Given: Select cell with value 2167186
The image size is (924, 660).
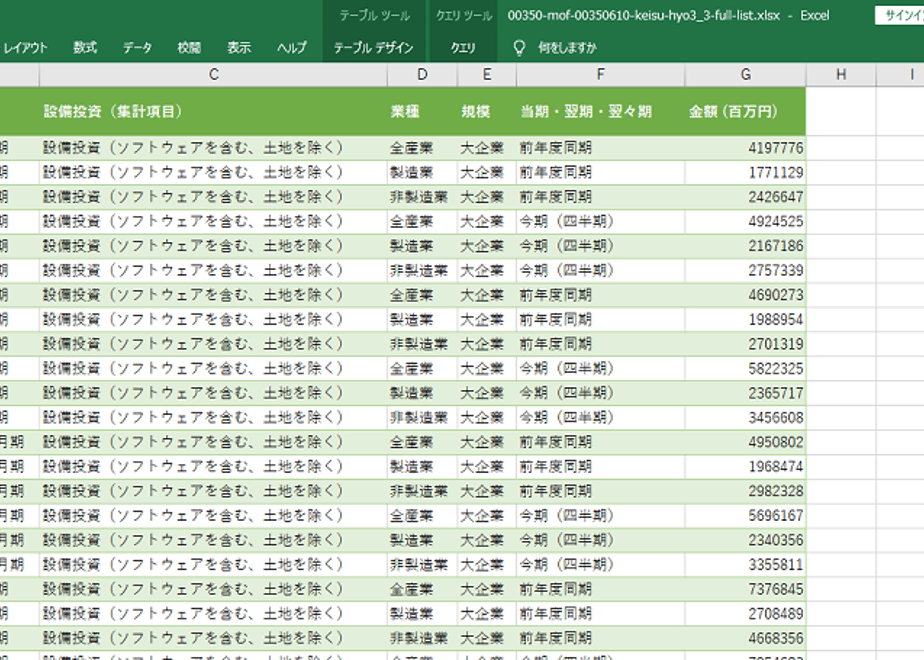Looking at the screenshot, I should [x=745, y=246].
